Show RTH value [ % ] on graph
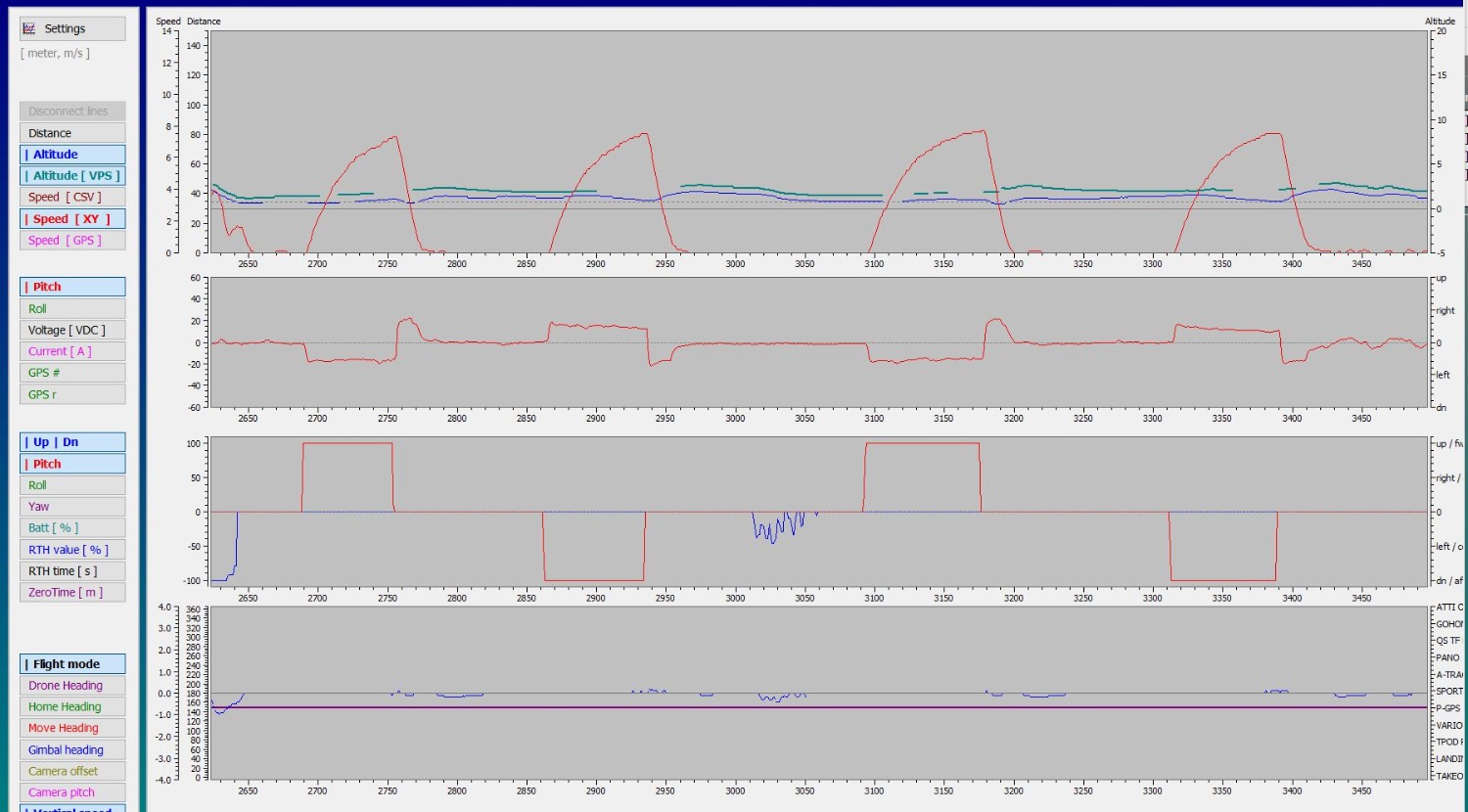This screenshot has width=1468, height=812. point(72,550)
